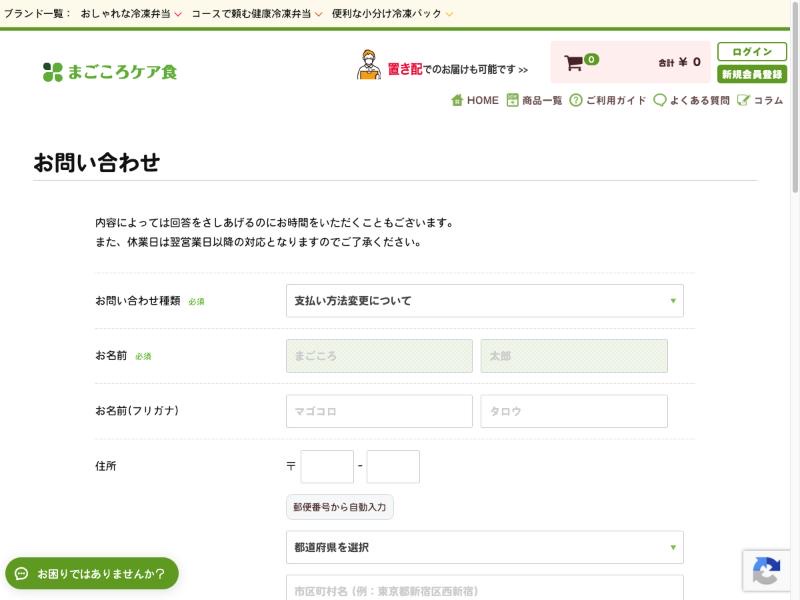Focus the last name field まごころ
Viewport: 800px width, 600px height.
379,356
